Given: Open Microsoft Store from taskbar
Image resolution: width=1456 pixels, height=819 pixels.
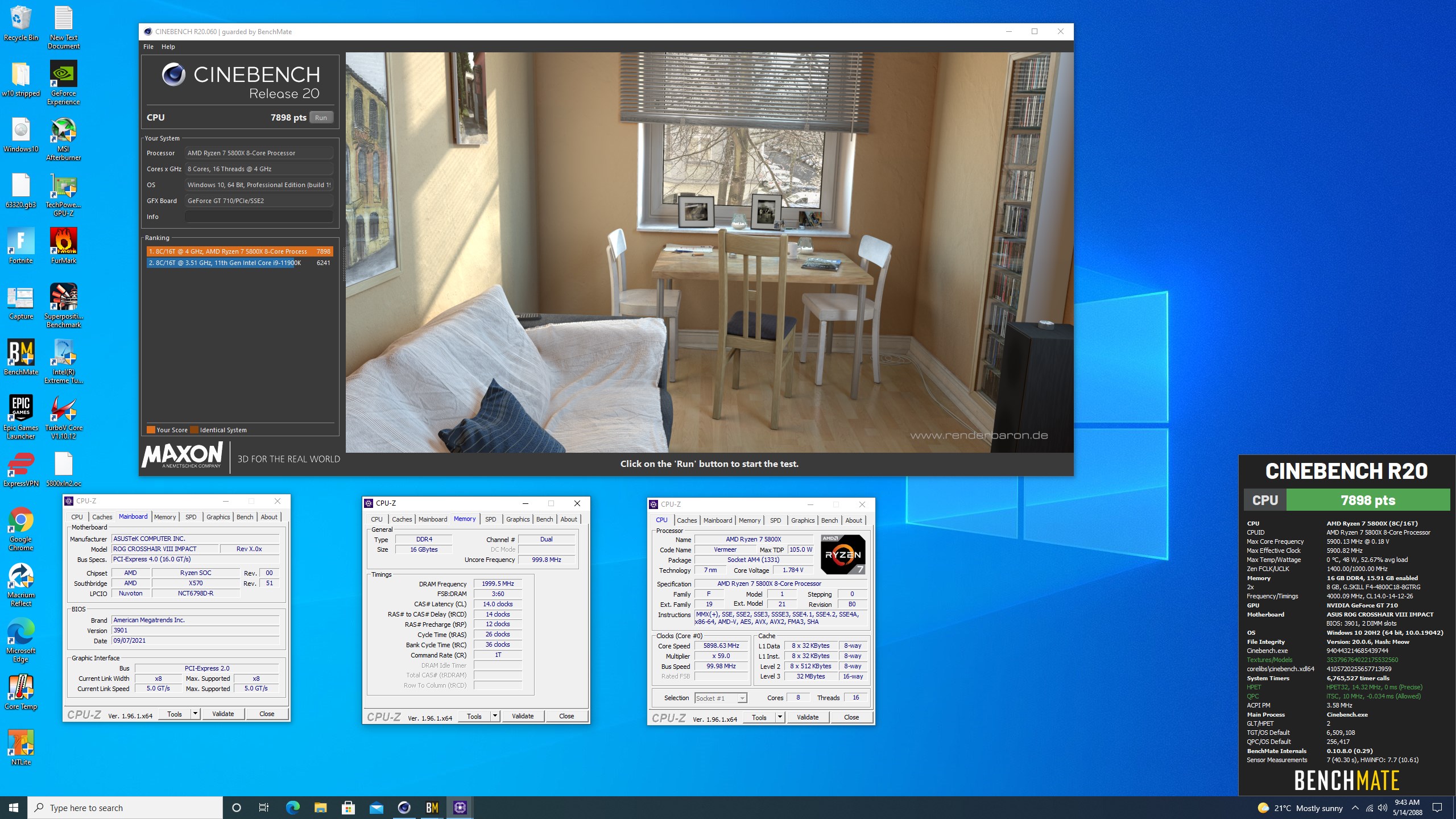Looking at the screenshot, I should [x=349, y=808].
